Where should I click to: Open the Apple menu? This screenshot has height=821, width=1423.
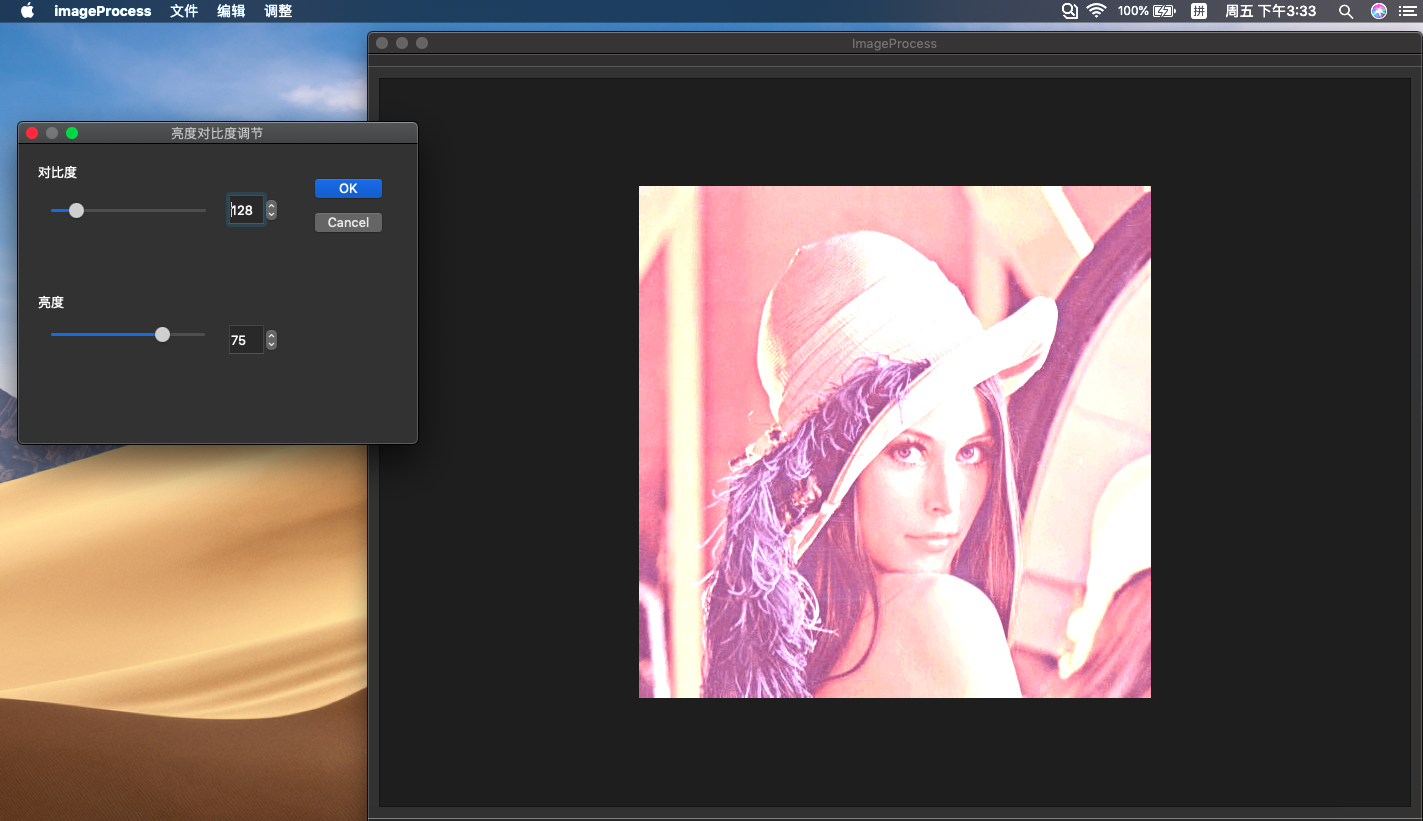point(27,11)
